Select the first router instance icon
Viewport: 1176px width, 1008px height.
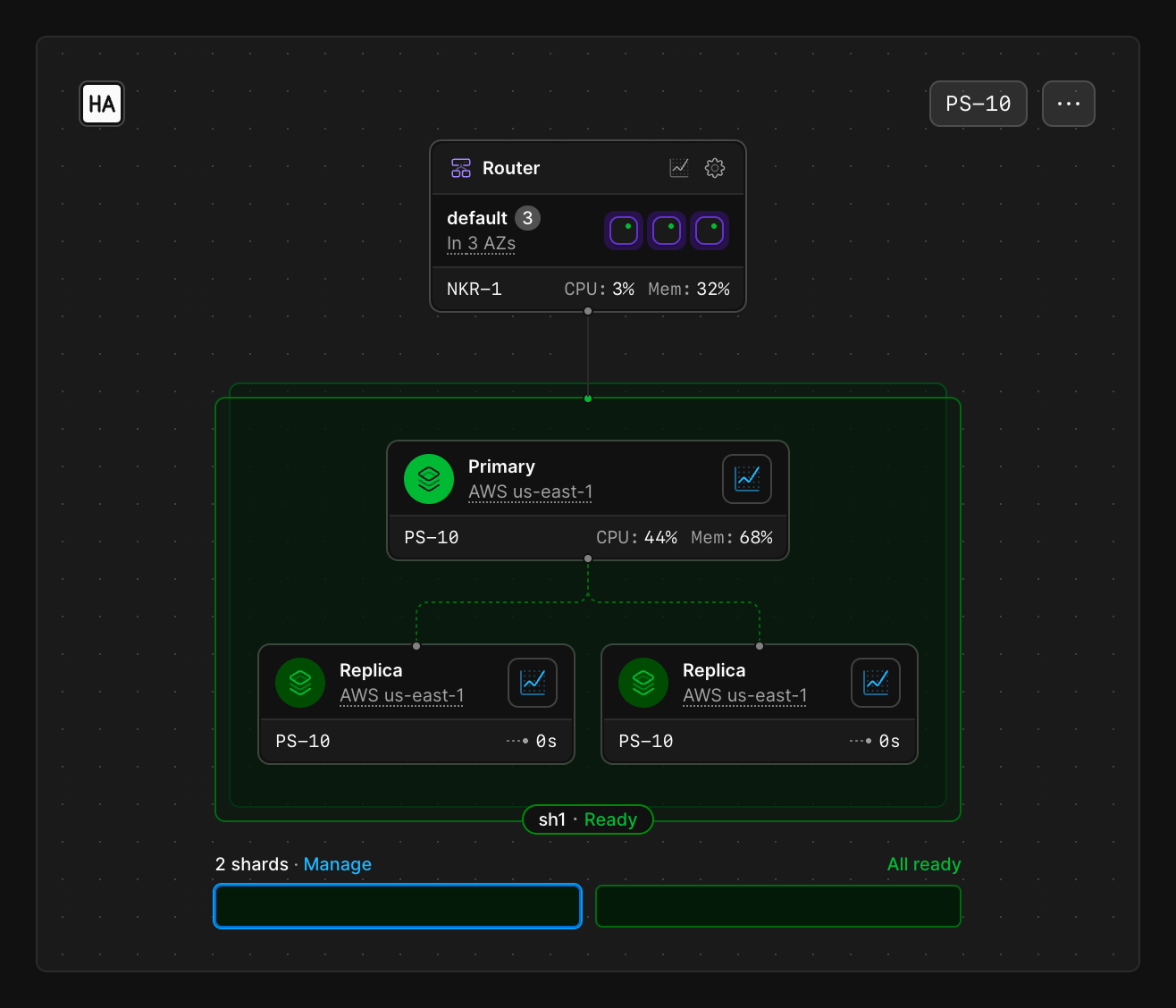click(x=624, y=231)
